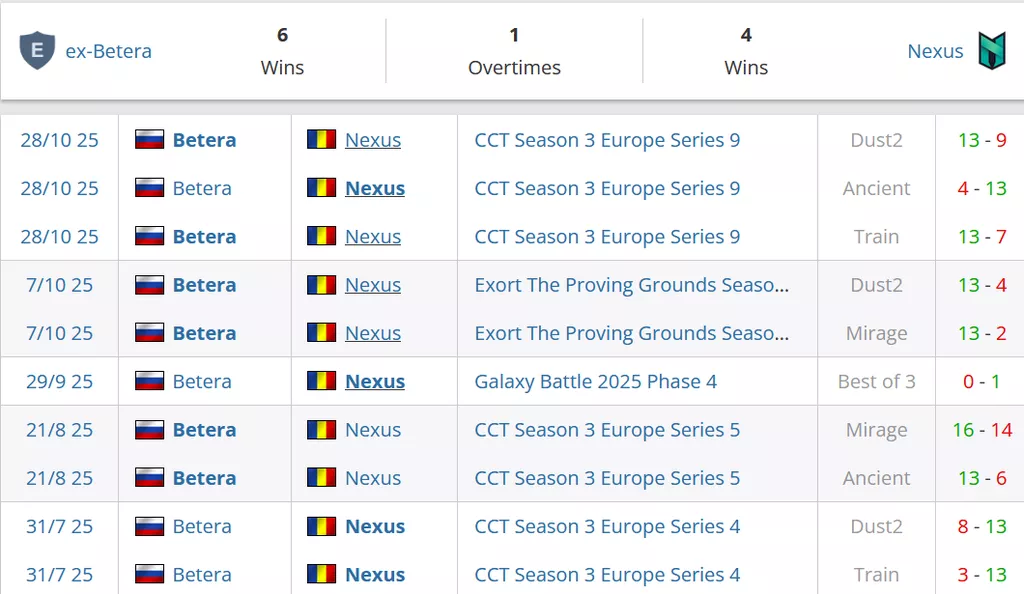Image resolution: width=1024 pixels, height=594 pixels.
Task: Click the ex-Betera shield logo
Action: [37, 51]
